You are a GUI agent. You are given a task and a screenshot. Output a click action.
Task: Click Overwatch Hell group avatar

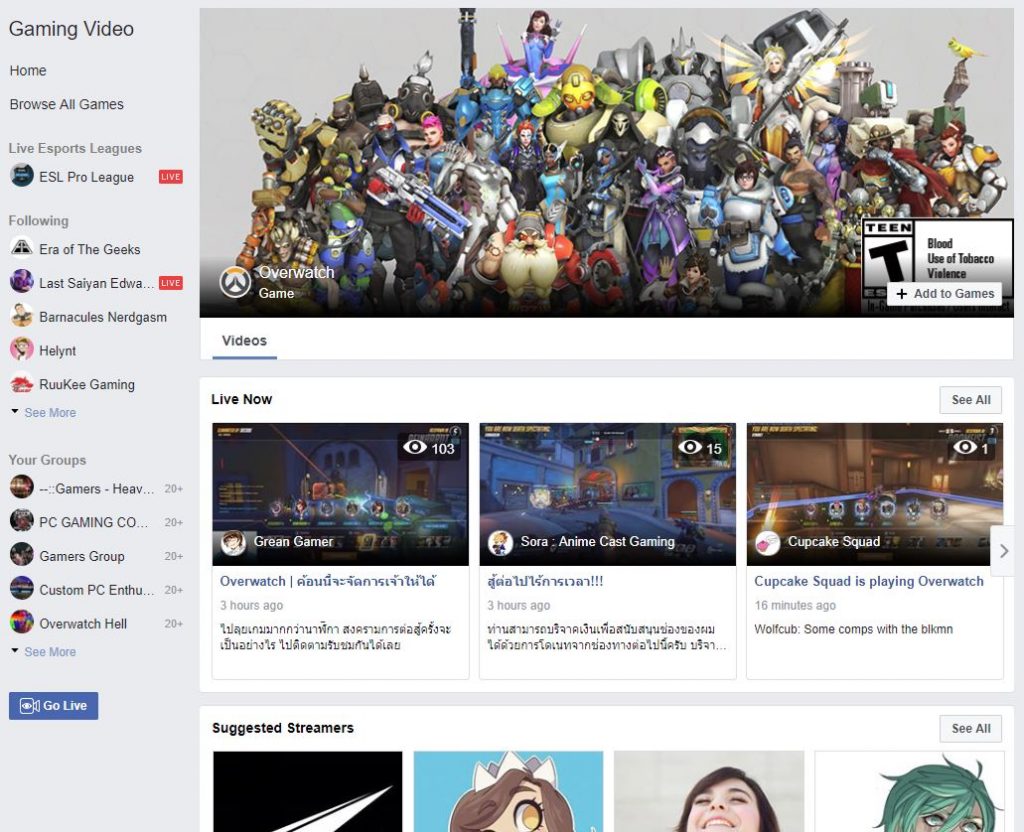[x=22, y=622]
